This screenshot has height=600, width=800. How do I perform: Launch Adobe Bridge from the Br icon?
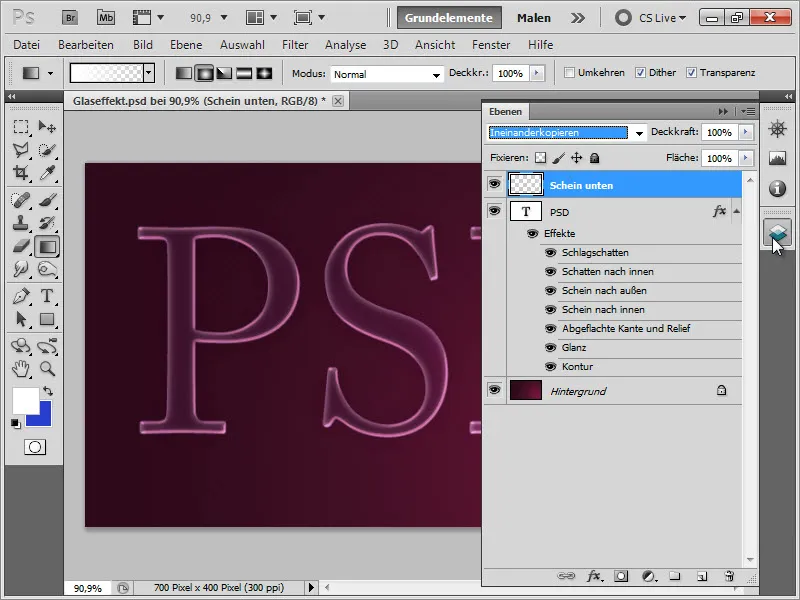pos(70,18)
